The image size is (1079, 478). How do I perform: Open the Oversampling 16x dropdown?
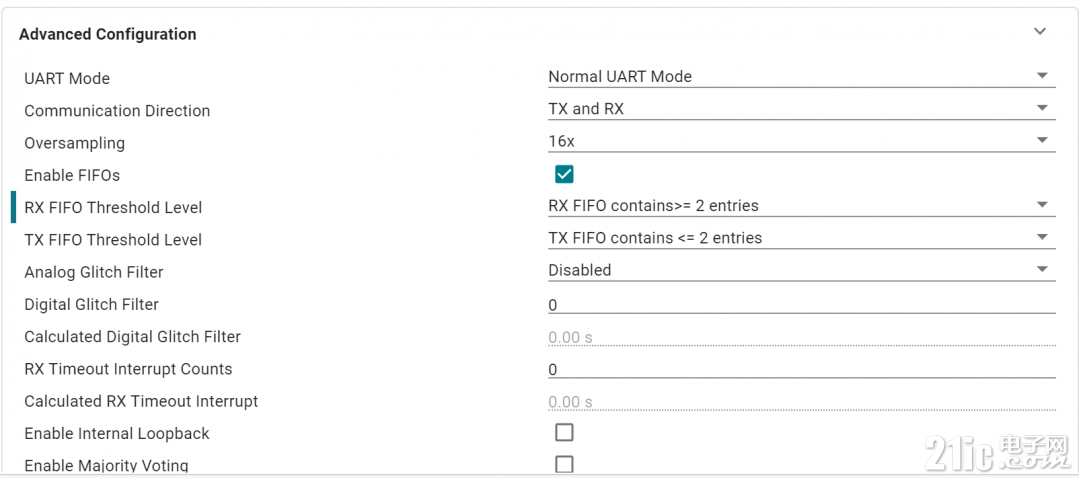802,141
